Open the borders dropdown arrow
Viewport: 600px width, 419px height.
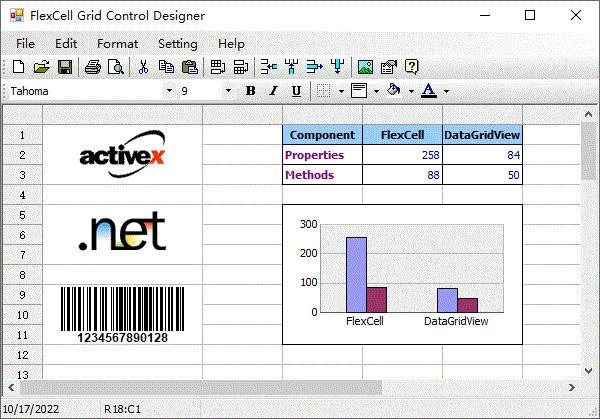(x=341, y=91)
